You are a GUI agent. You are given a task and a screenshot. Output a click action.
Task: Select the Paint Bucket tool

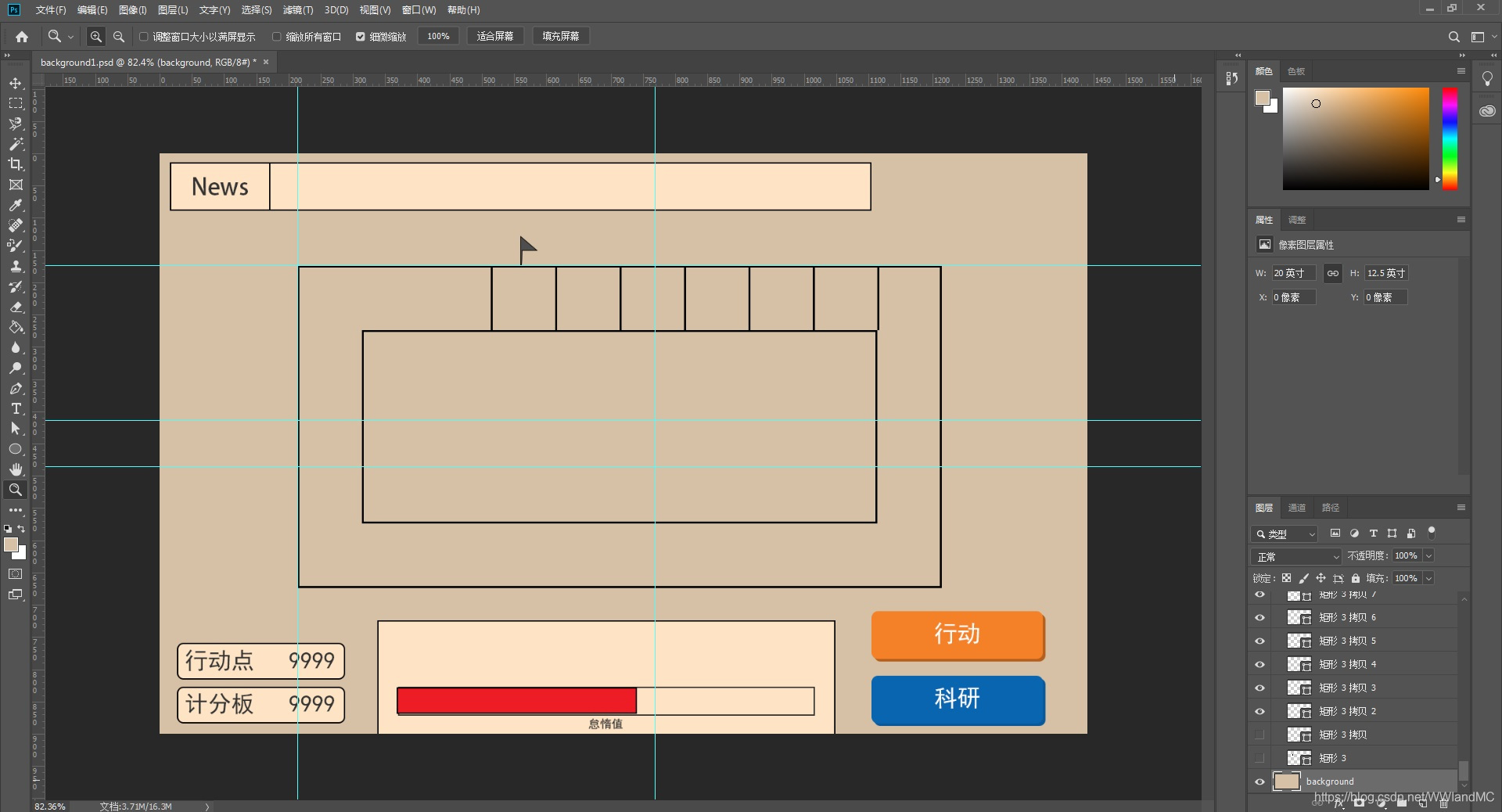point(16,327)
